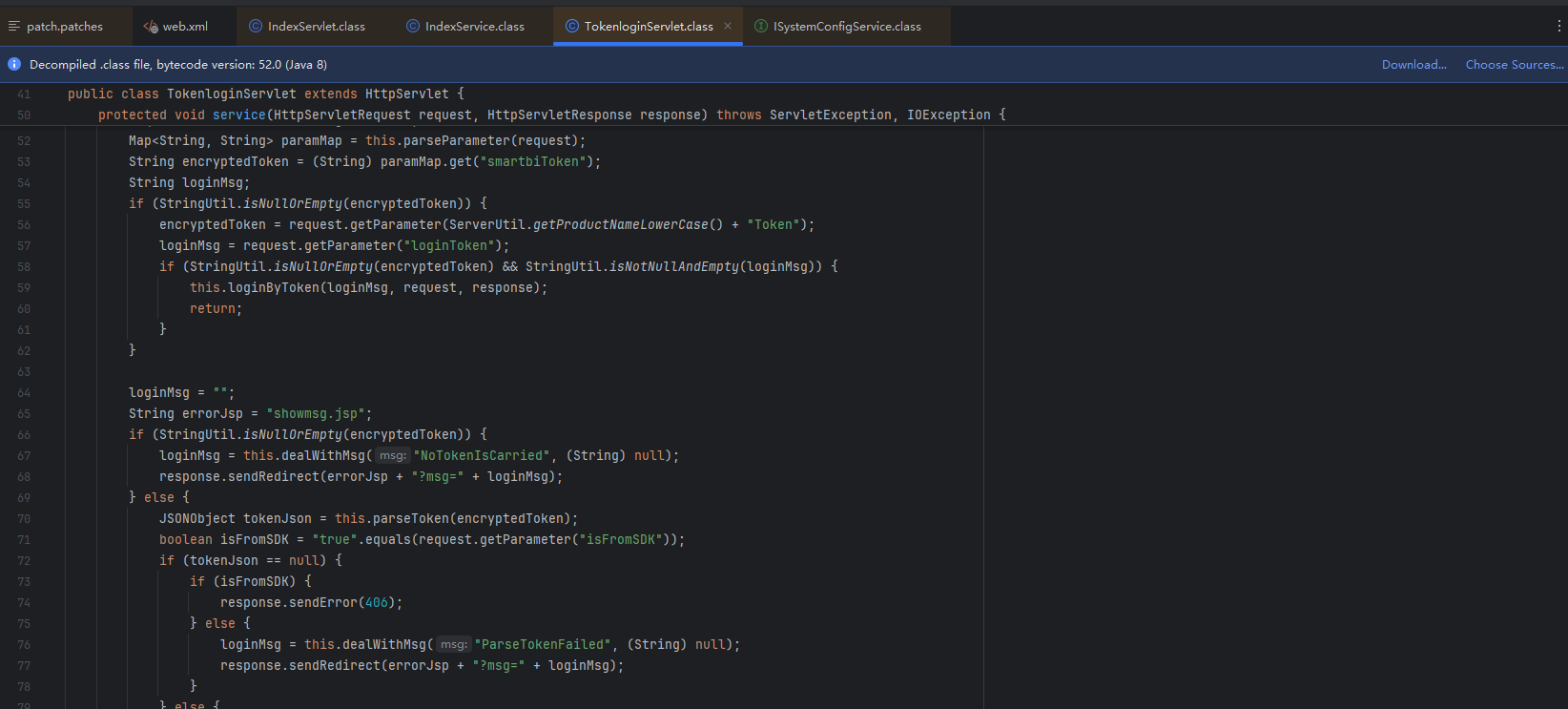The height and width of the screenshot is (709, 1568).
Task: Click the sticky service method signature line
Action: click(552, 115)
